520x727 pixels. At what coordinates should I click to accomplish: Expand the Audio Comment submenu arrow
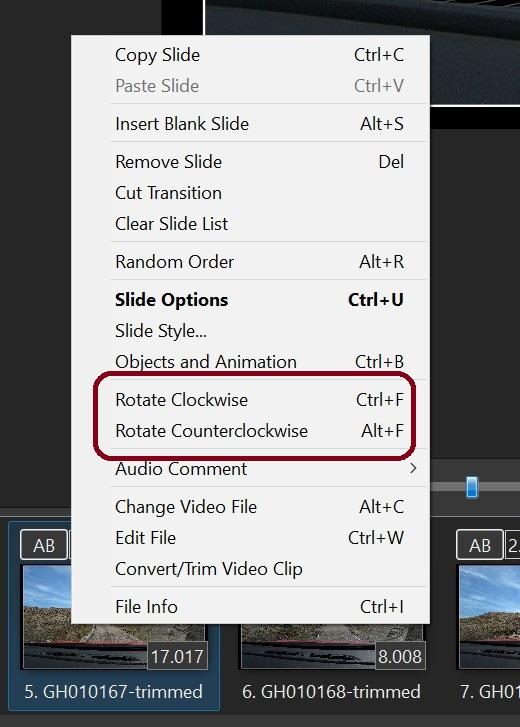click(x=412, y=469)
